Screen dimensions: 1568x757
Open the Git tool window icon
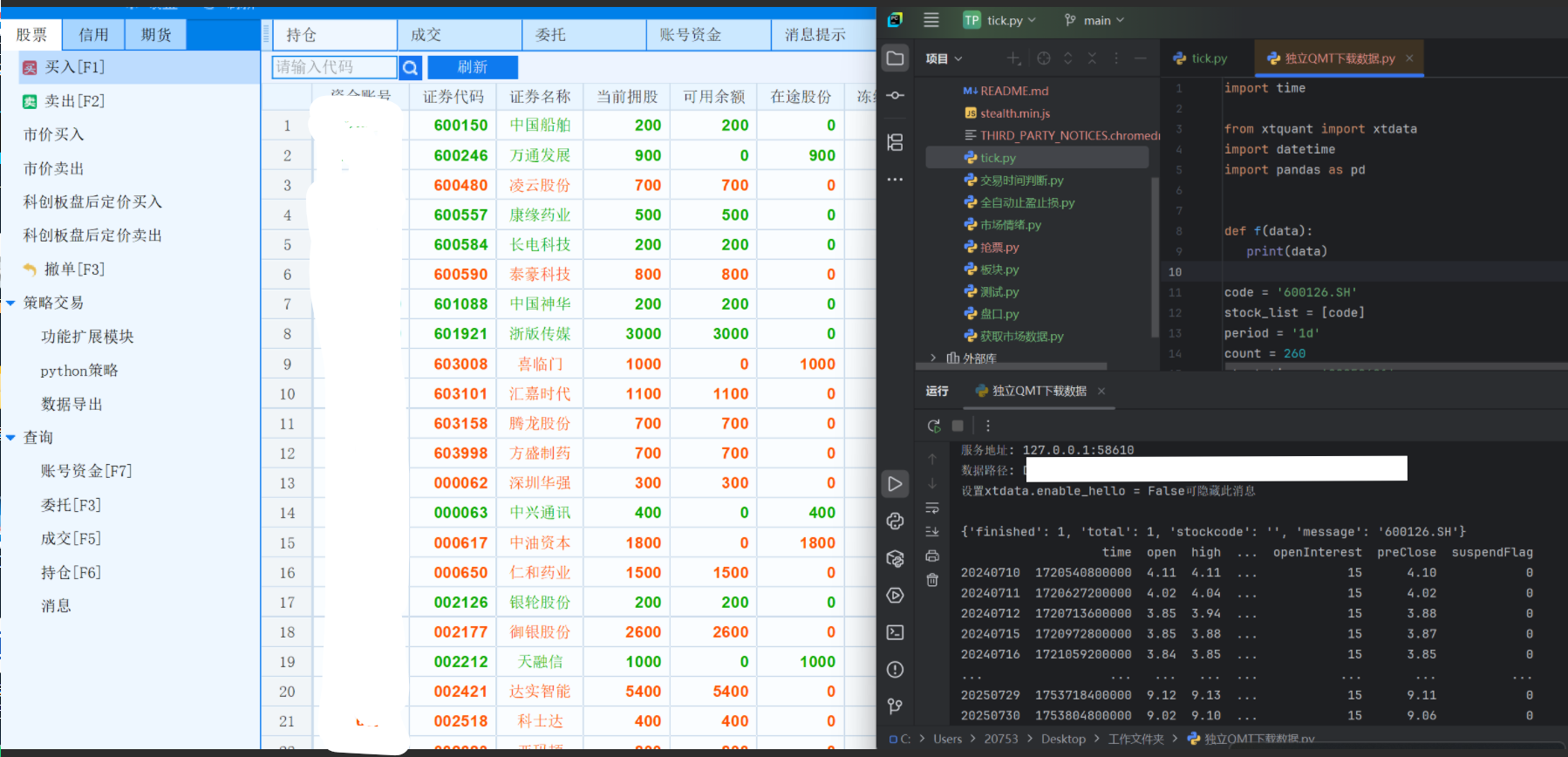click(x=895, y=706)
